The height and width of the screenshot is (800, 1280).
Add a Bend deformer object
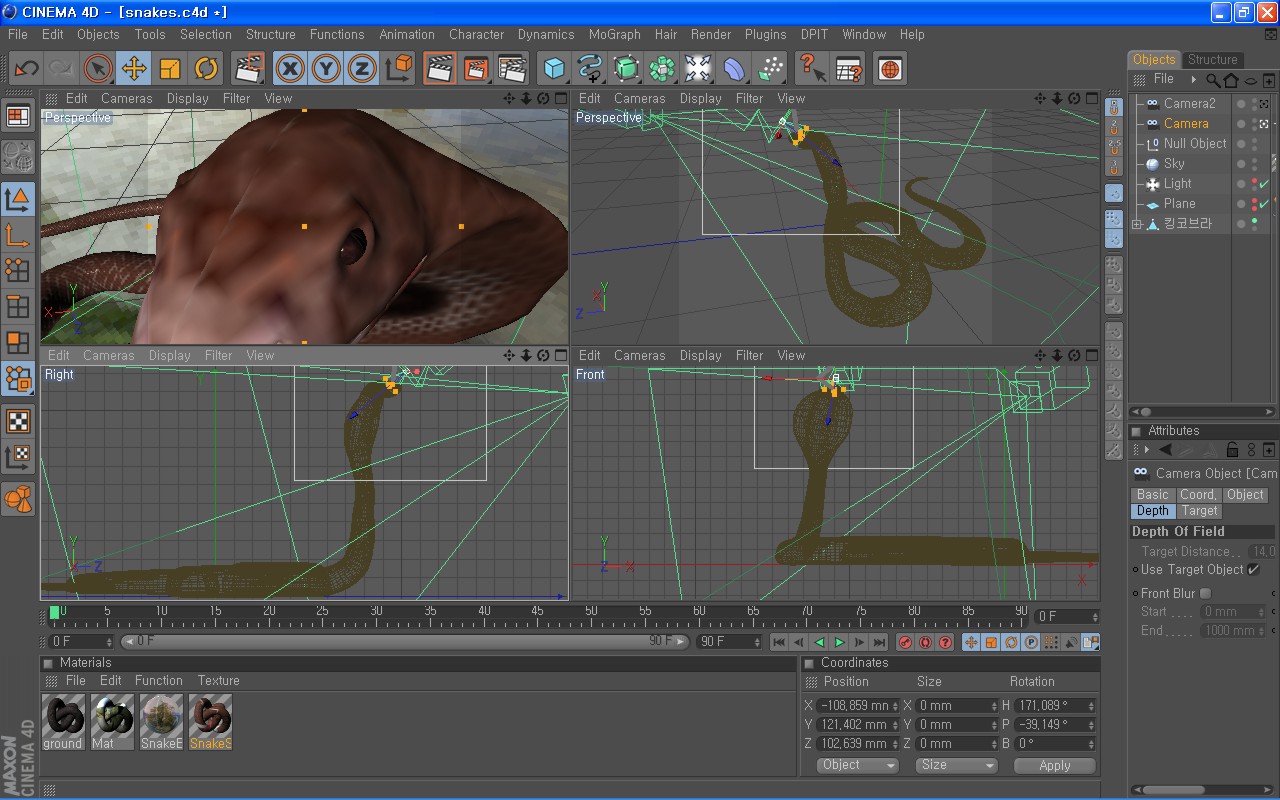click(x=734, y=69)
